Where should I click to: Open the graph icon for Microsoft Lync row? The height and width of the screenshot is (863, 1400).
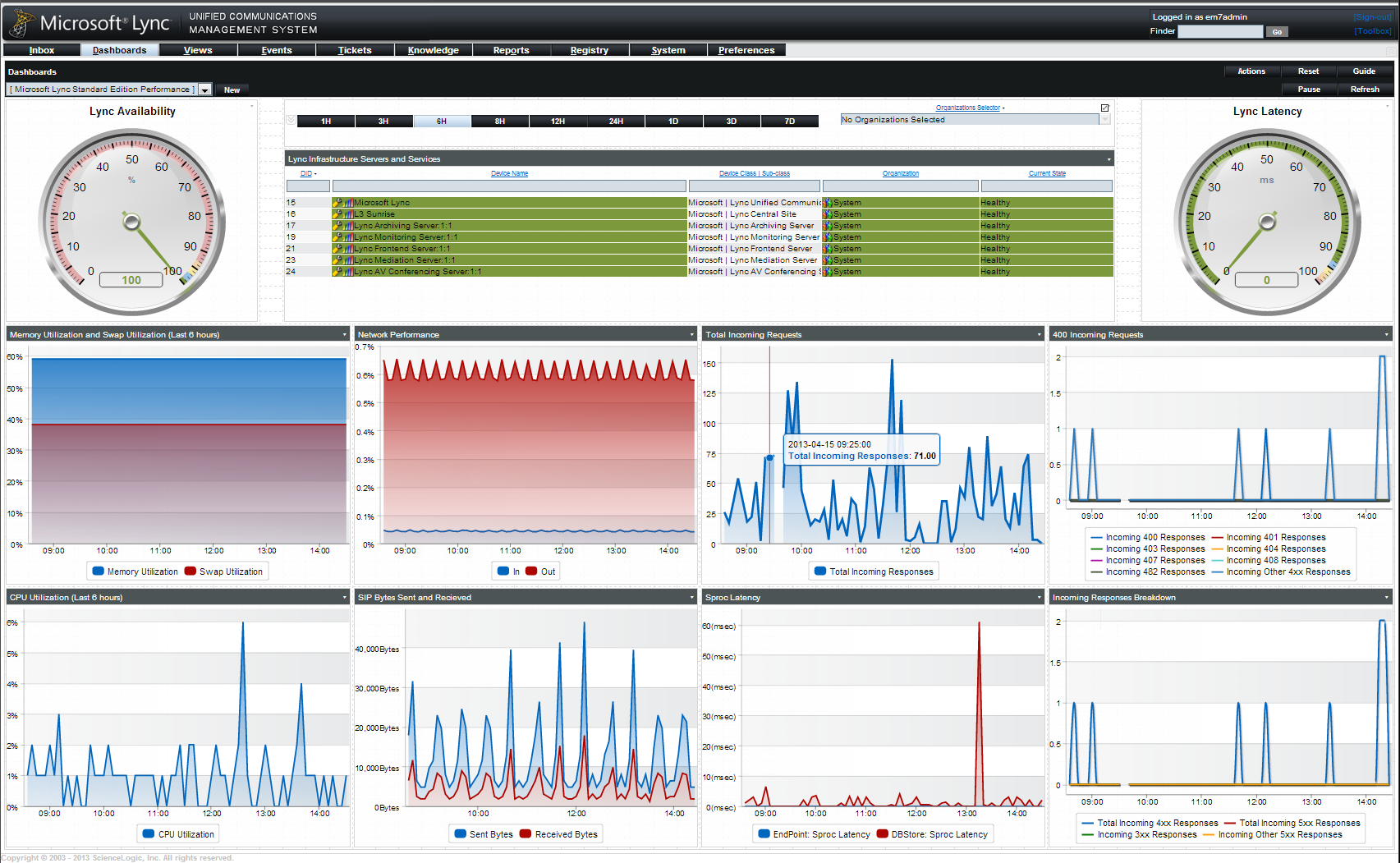click(x=348, y=202)
